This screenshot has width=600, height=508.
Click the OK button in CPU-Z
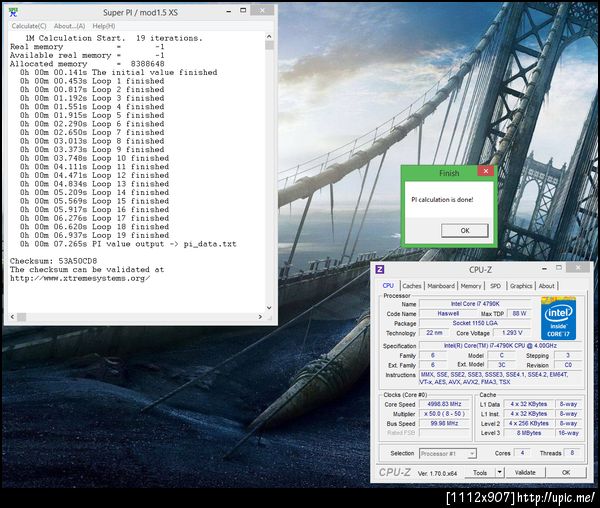(x=566, y=473)
